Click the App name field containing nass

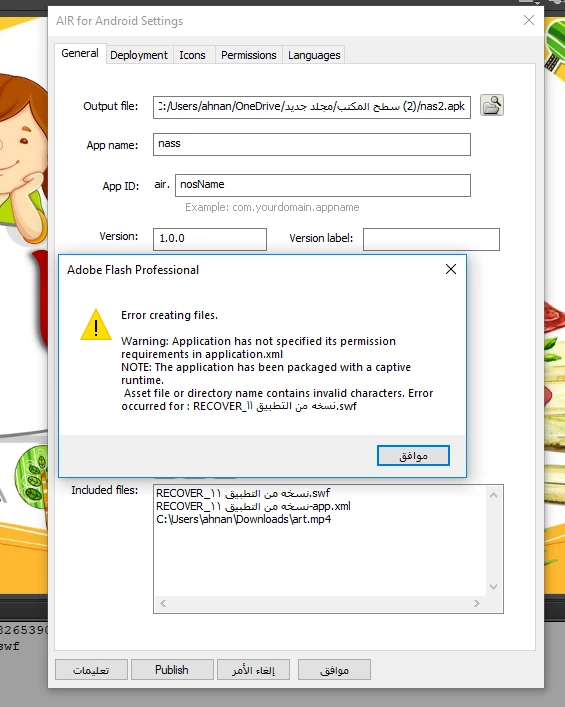(312, 144)
